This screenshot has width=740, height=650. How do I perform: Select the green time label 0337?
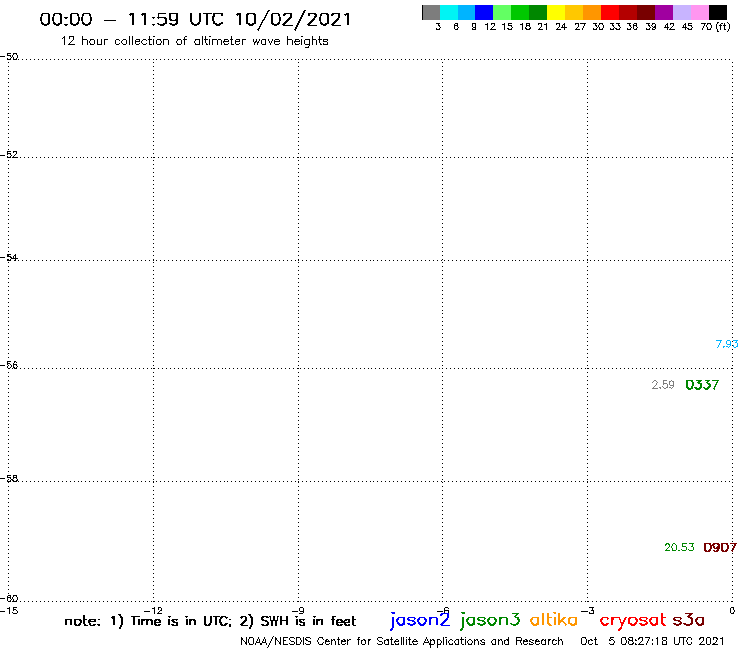[702, 385]
